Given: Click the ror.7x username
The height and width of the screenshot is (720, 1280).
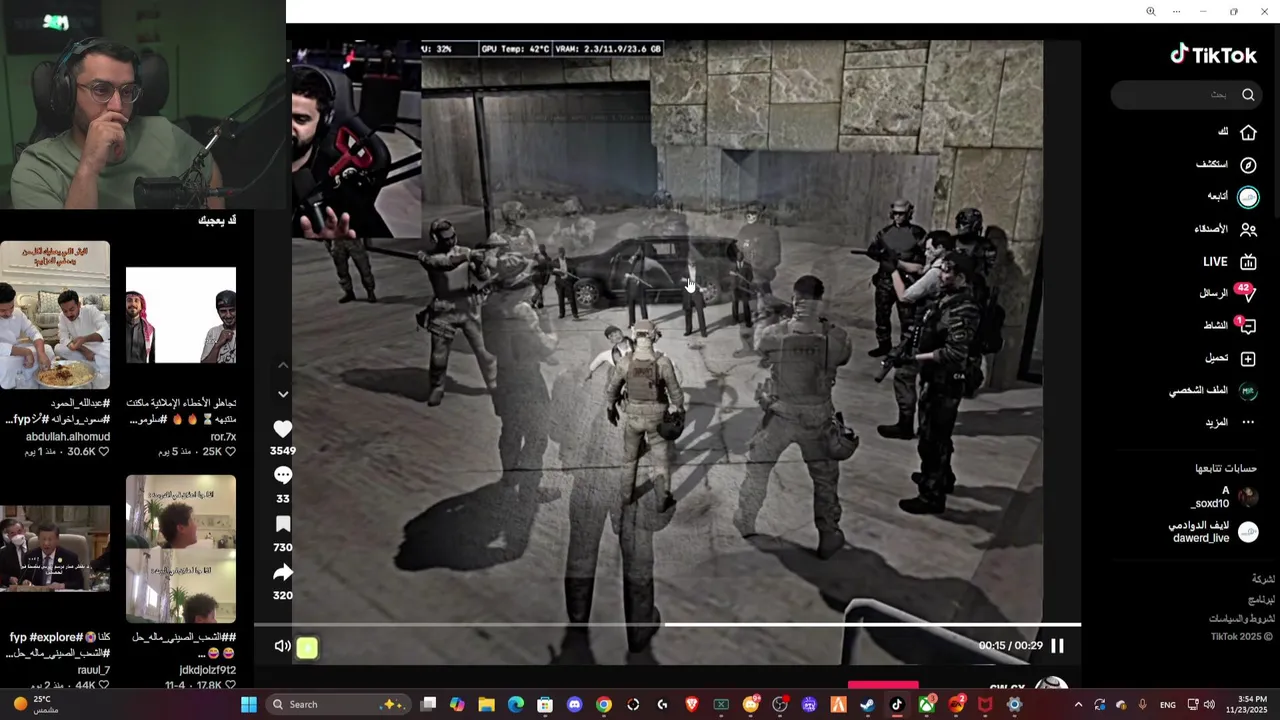Looking at the screenshot, I should tap(223, 437).
